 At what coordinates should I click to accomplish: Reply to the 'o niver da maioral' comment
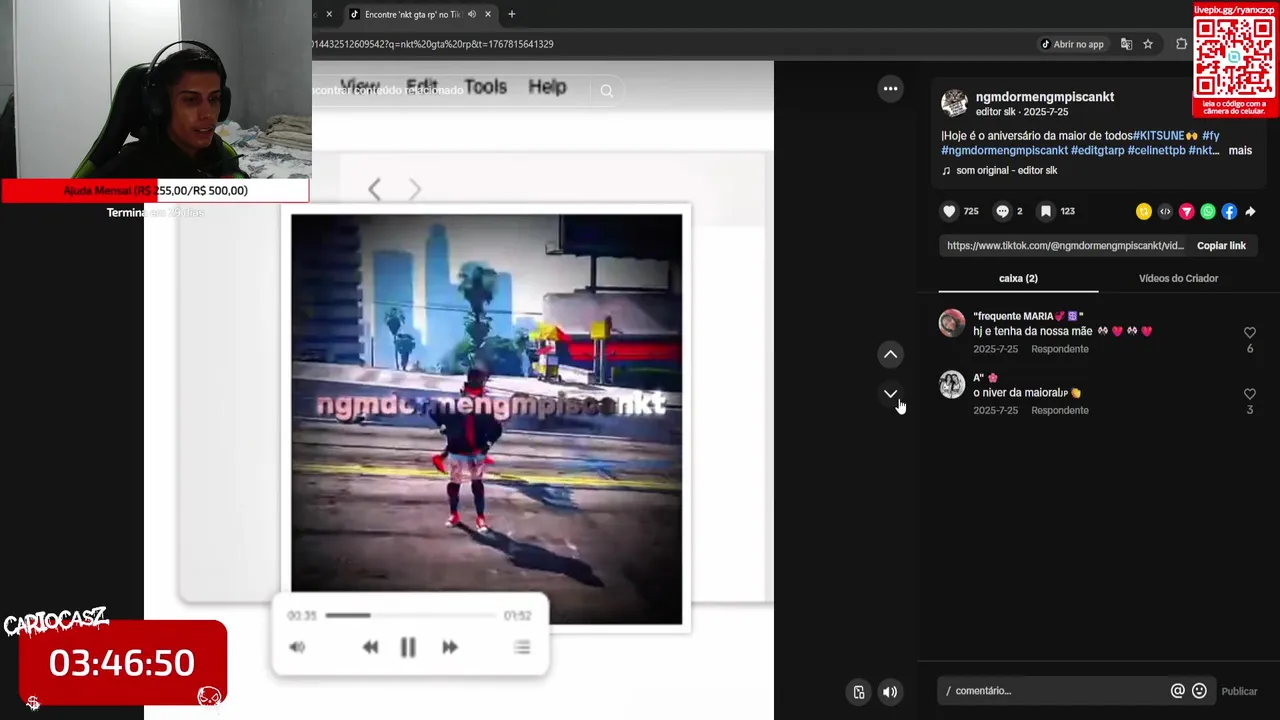tap(1059, 410)
